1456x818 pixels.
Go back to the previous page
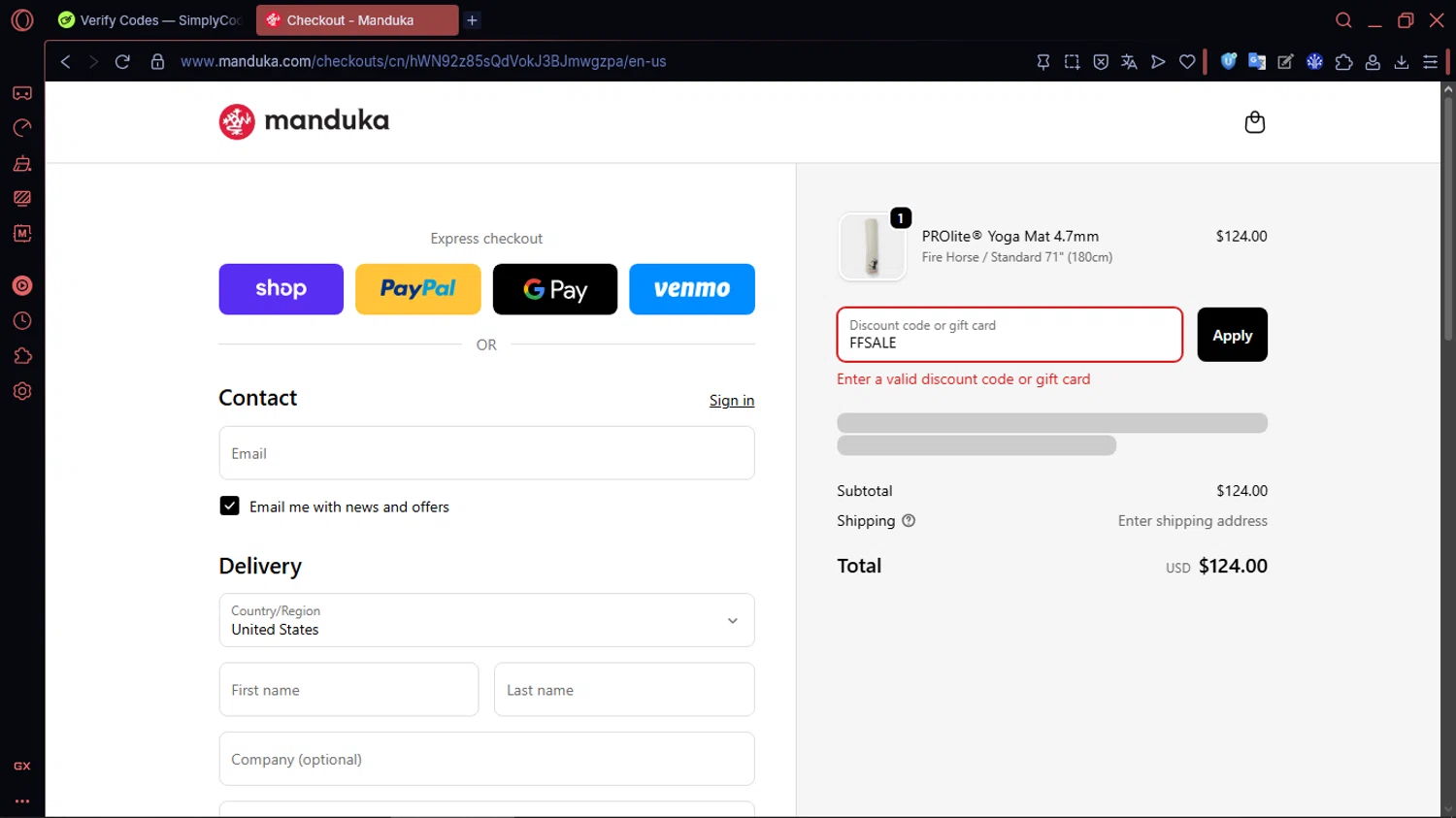coord(65,61)
